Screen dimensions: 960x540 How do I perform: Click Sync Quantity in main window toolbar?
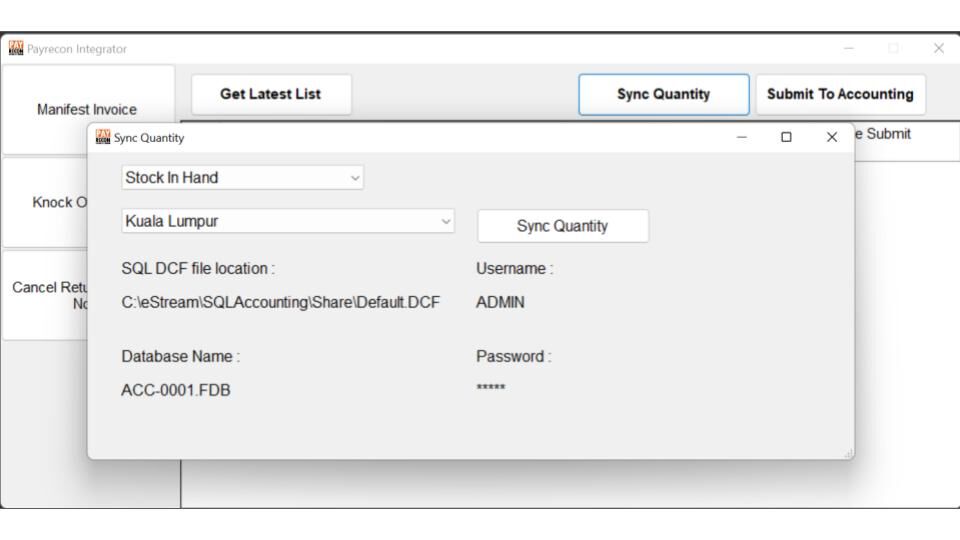pos(664,94)
